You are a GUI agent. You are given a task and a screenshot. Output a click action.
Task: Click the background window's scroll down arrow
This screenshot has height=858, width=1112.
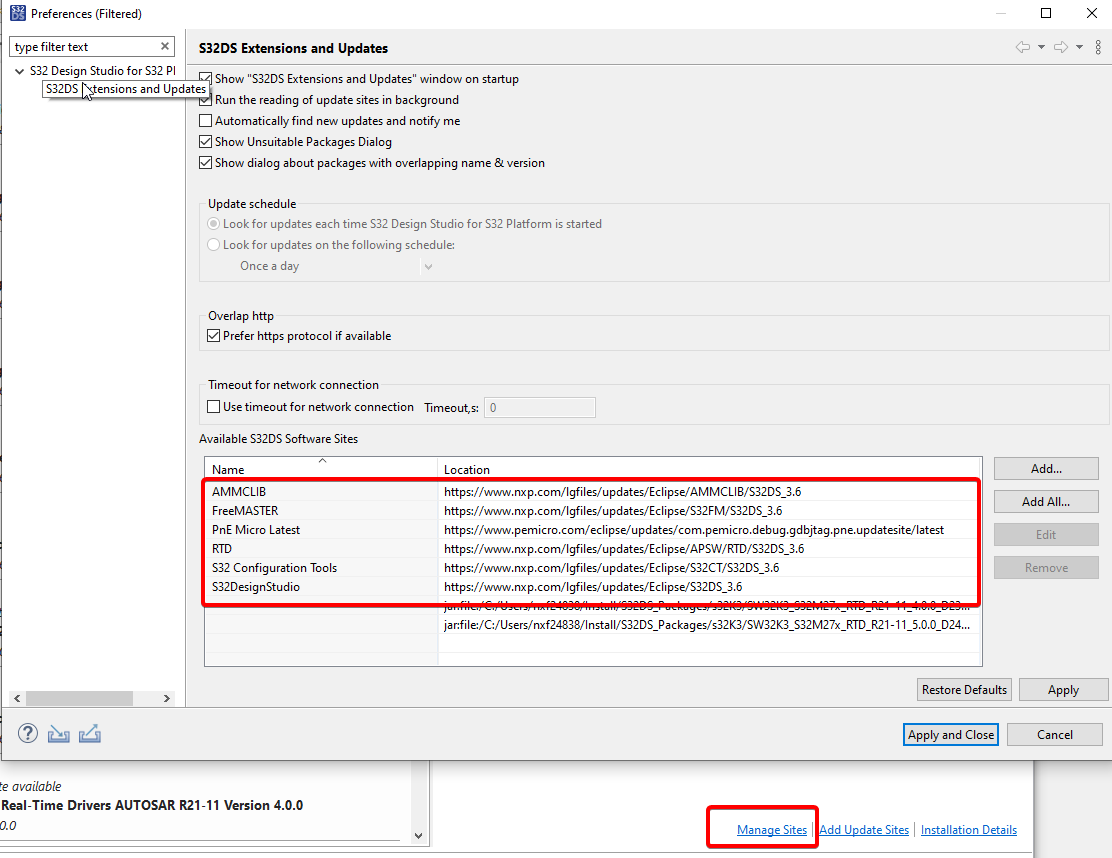pyautogui.click(x=418, y=836)
